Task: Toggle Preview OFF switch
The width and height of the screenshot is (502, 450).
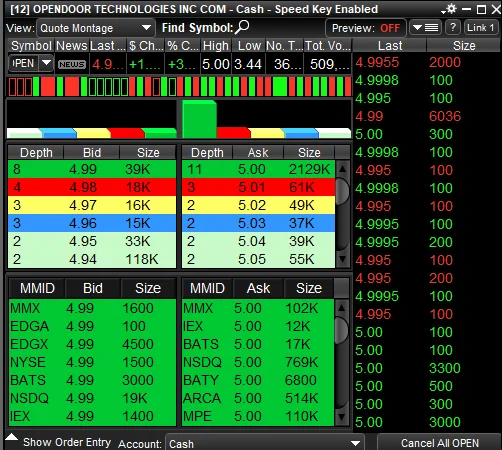Action: click(x=366, y=28)
